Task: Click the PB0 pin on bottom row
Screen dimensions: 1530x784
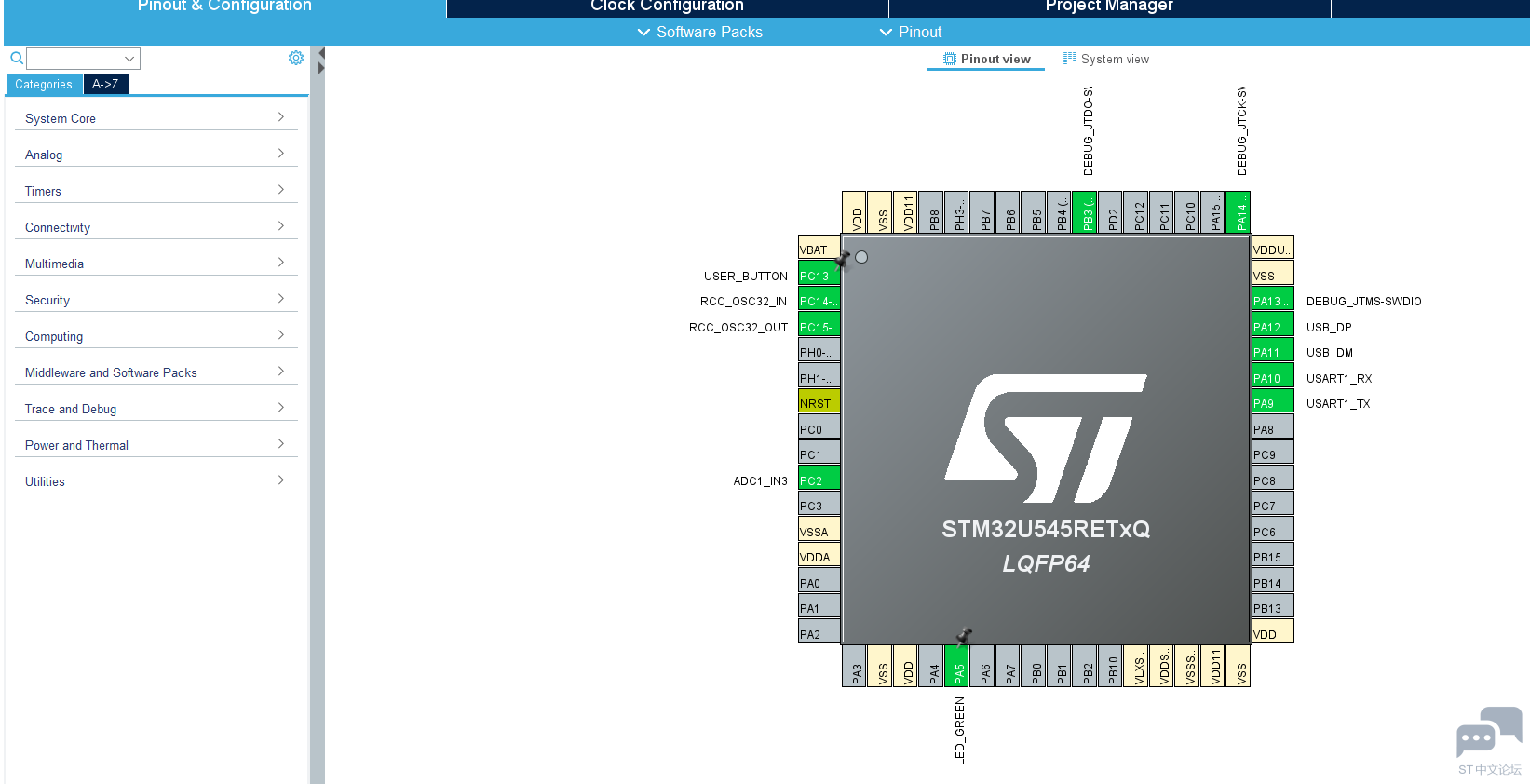Action: click(x=1034, y=666)
